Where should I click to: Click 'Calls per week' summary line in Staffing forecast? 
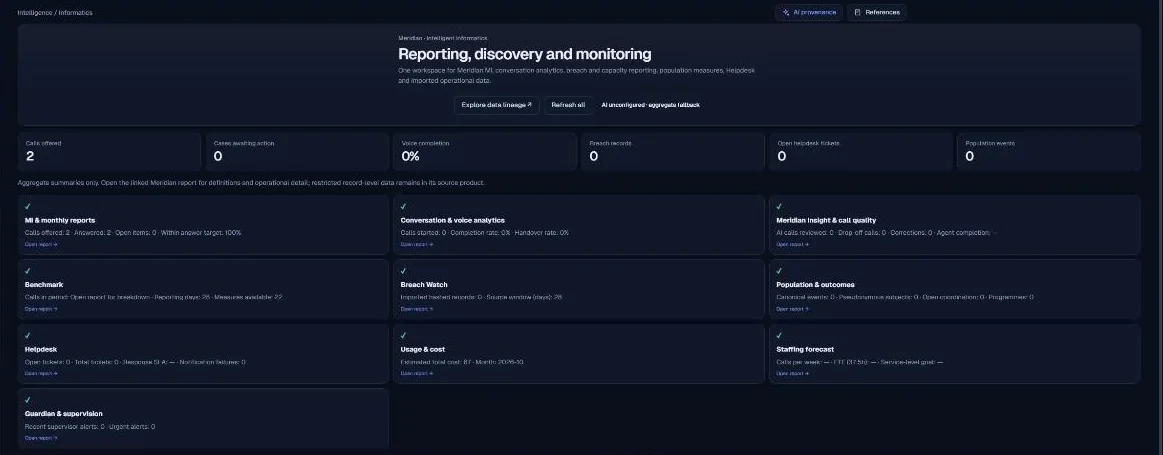click(x=860, y=362)
